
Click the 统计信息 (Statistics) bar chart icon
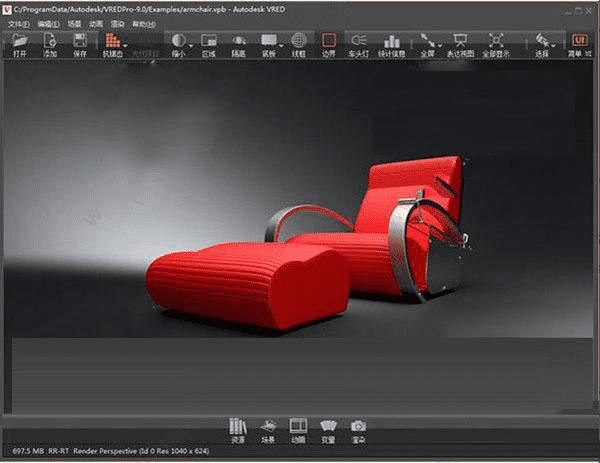[391, 42]
